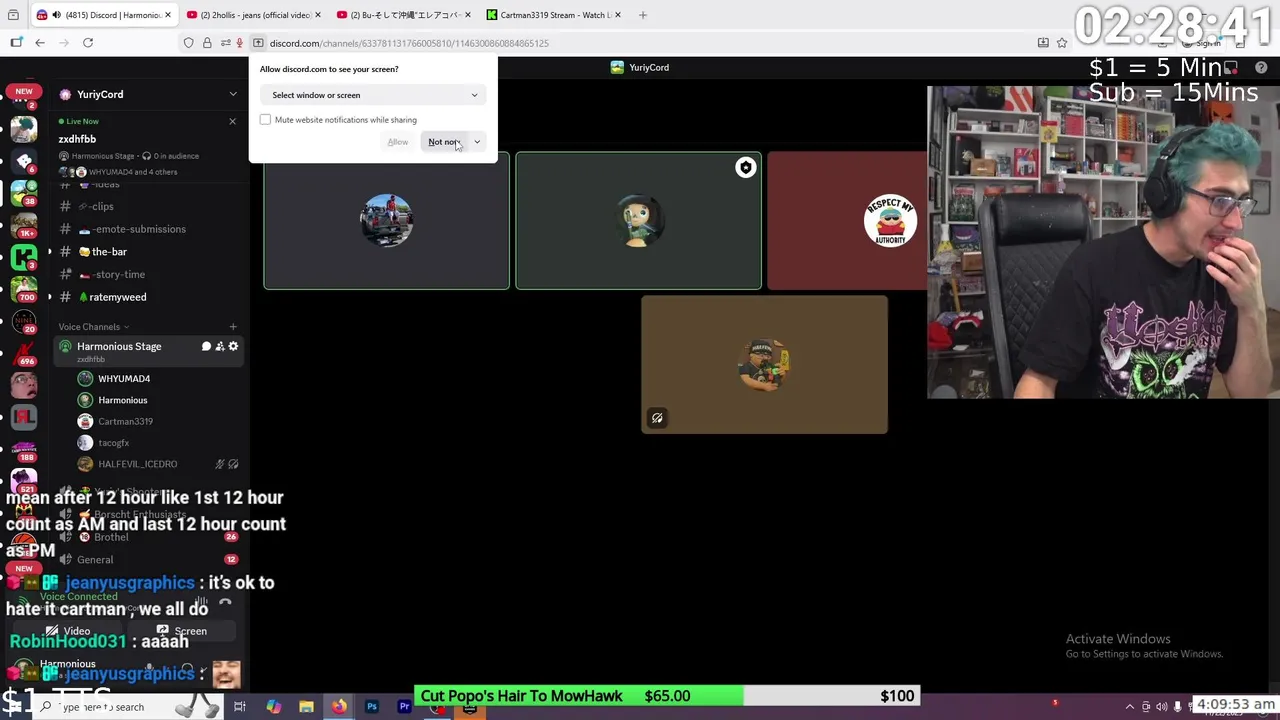Collapse the Voice Channels category
This screenshot has width=1280, height=720.
tap(93, 327)
